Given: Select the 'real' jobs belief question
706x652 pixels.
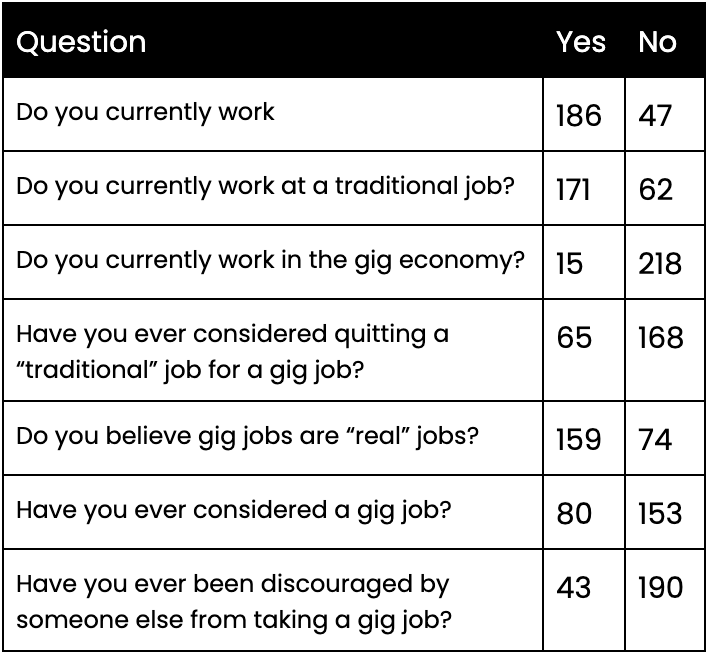Looking at the screenshot, I should [x=247, y=437].
